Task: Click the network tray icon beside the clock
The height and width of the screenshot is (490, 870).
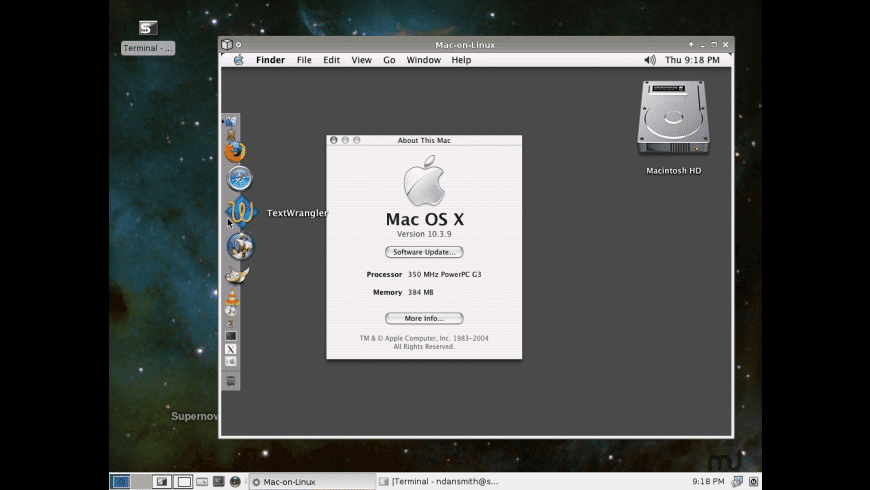Action: 737,482
